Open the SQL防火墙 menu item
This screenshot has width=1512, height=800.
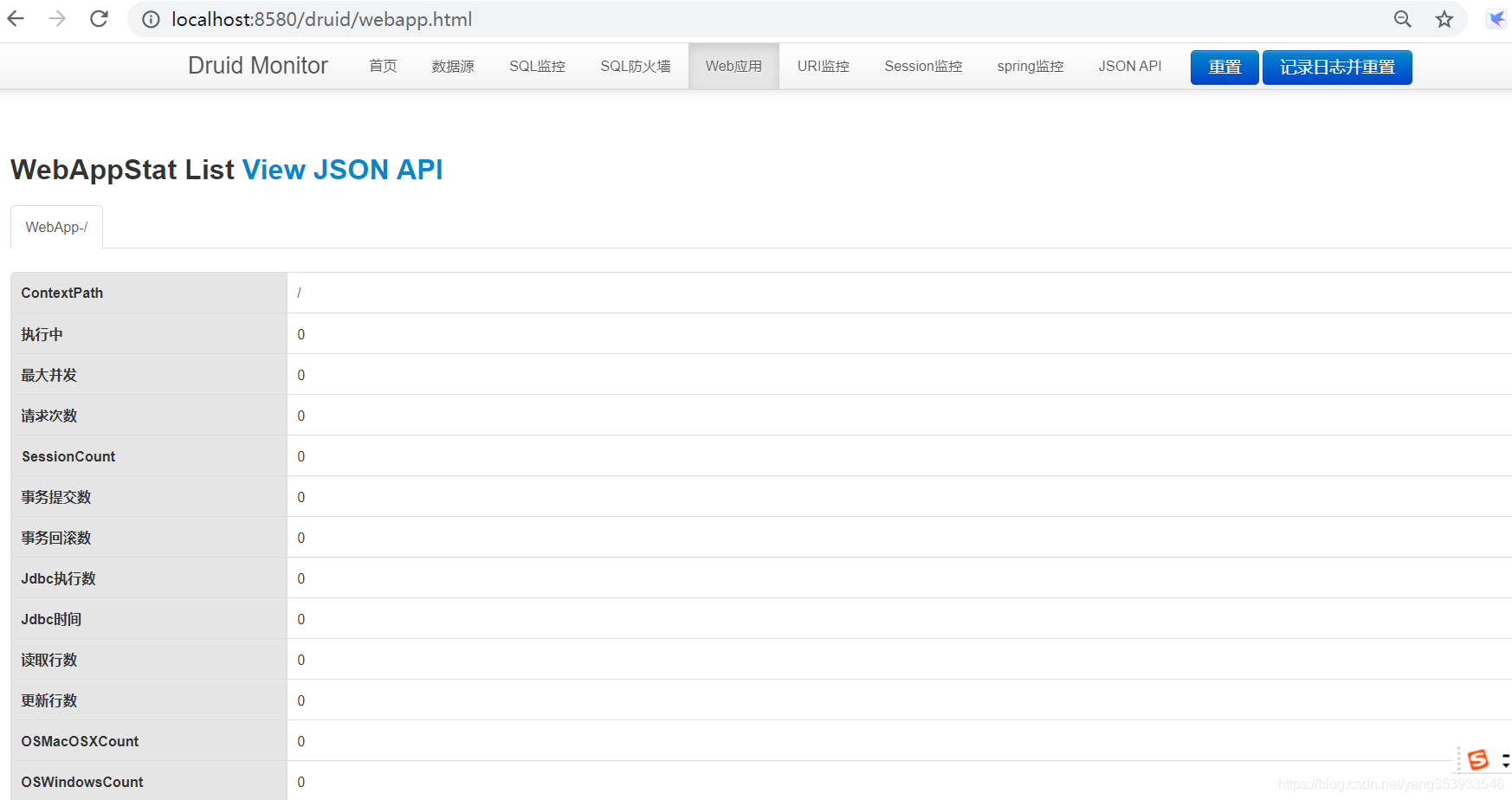pos(636,66)
